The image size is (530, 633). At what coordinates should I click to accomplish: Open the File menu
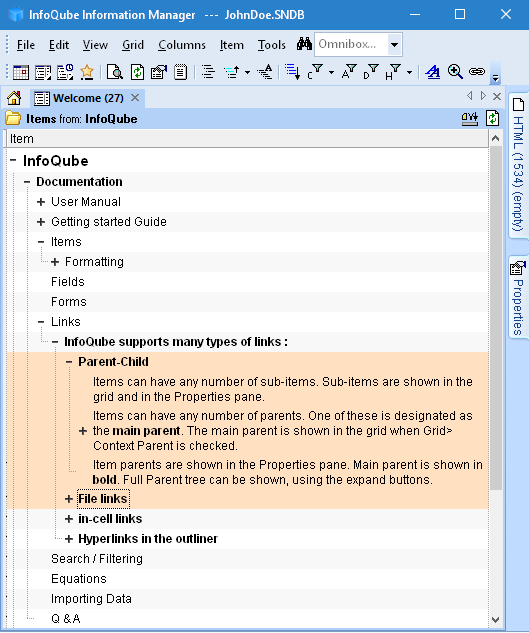[26, 45]
